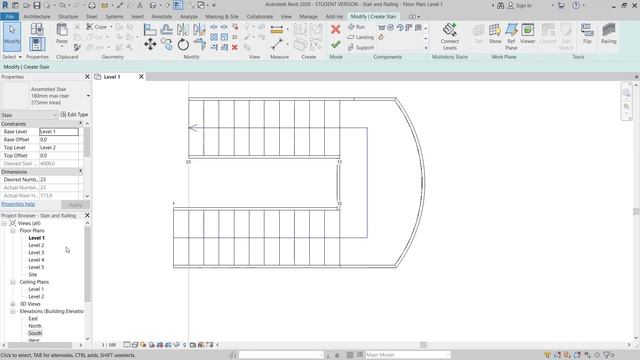Click the Edit Type button
This screenshot has width=640, height=360.
pyautogui.click(x=74, y=115)
